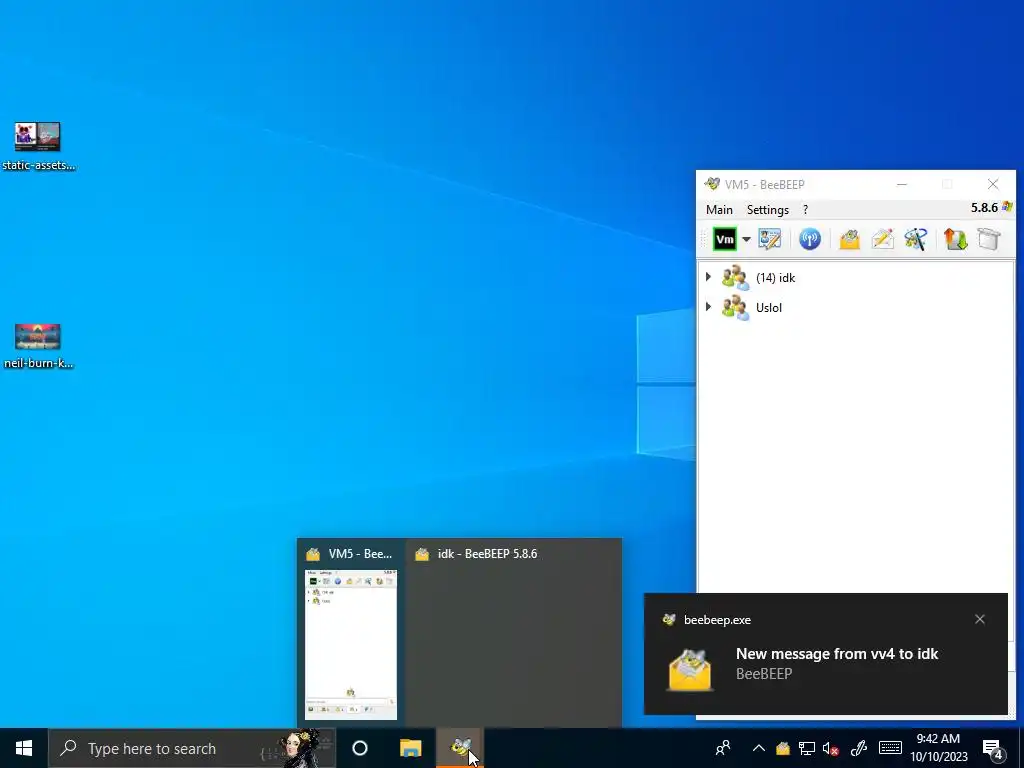Open File Explorer from the taskbar
Image resolution: width=1024 pixels, height=768 pixels.
click(x=411, y=748)
